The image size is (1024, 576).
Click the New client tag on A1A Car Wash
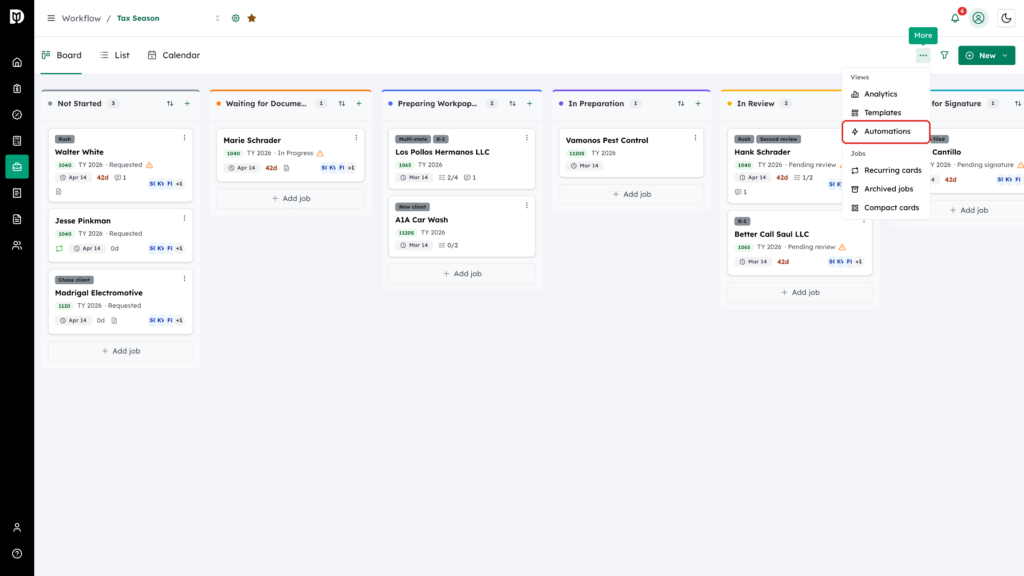pyautogui.click(x=412, y=207)
